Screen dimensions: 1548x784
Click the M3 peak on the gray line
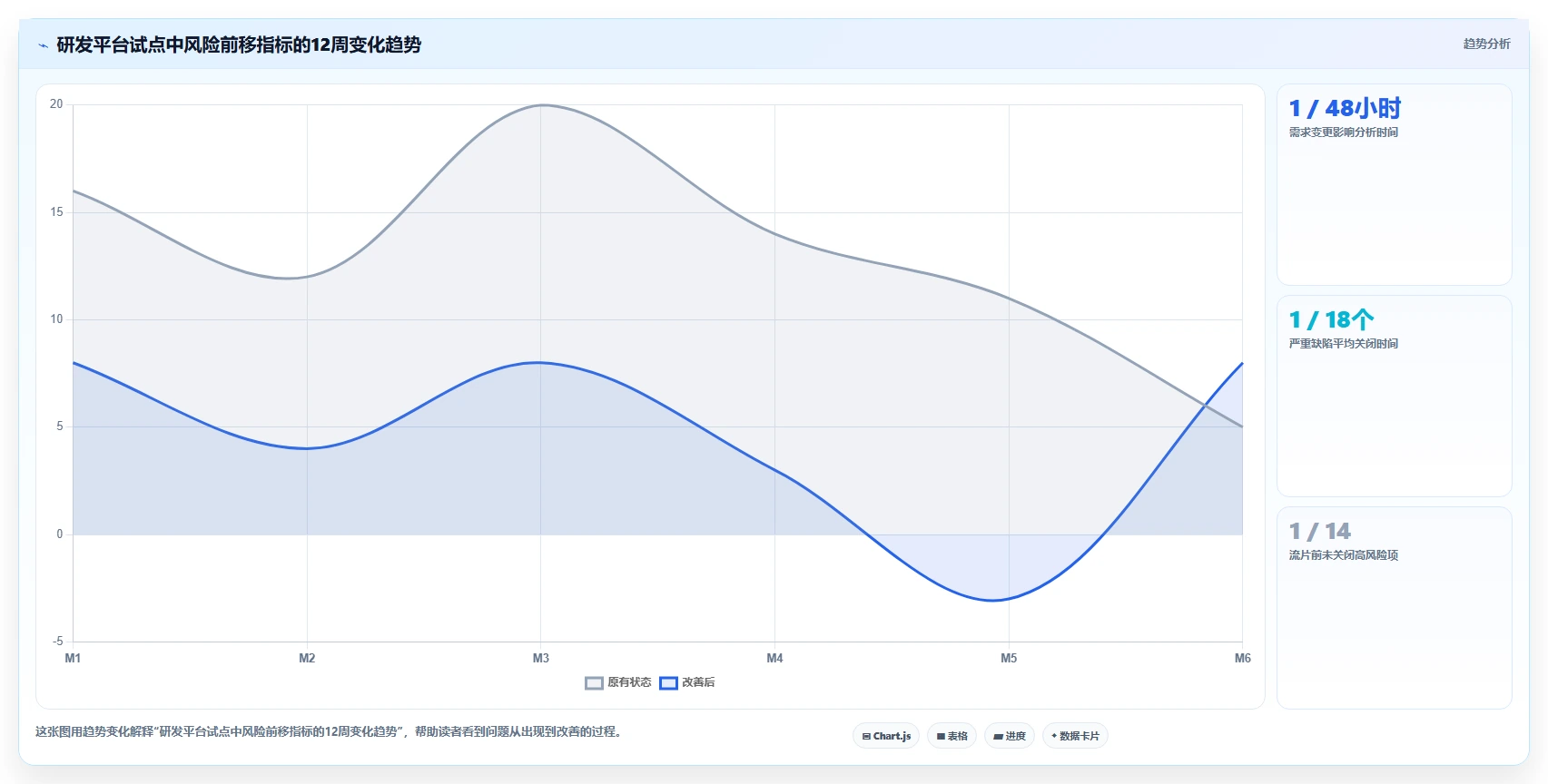[541, 105]
